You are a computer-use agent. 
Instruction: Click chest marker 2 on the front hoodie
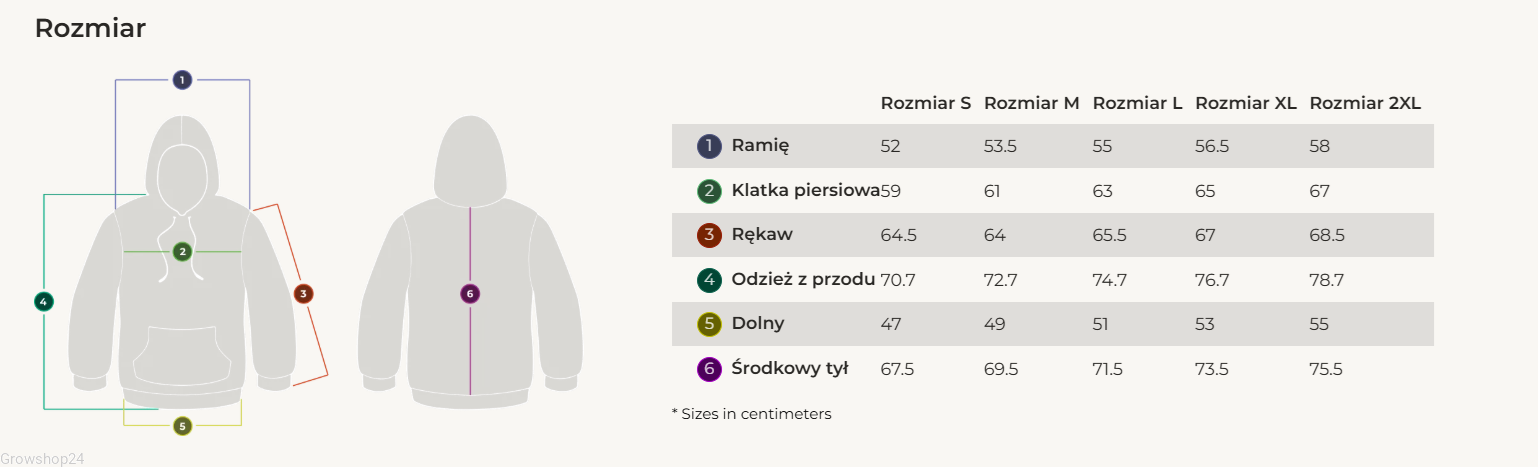182,251
